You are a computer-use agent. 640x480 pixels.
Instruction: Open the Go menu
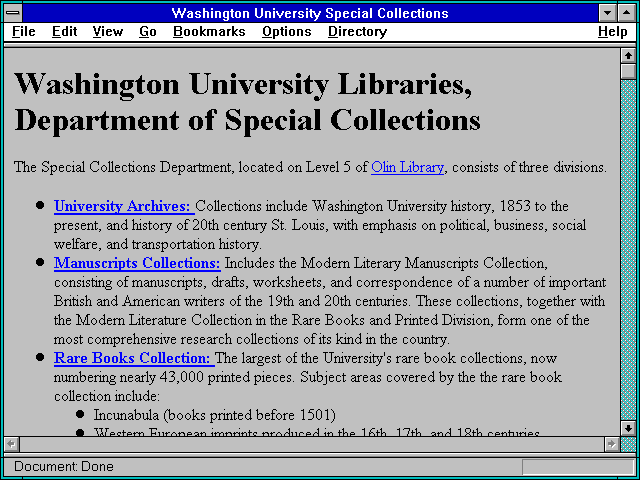148,32
